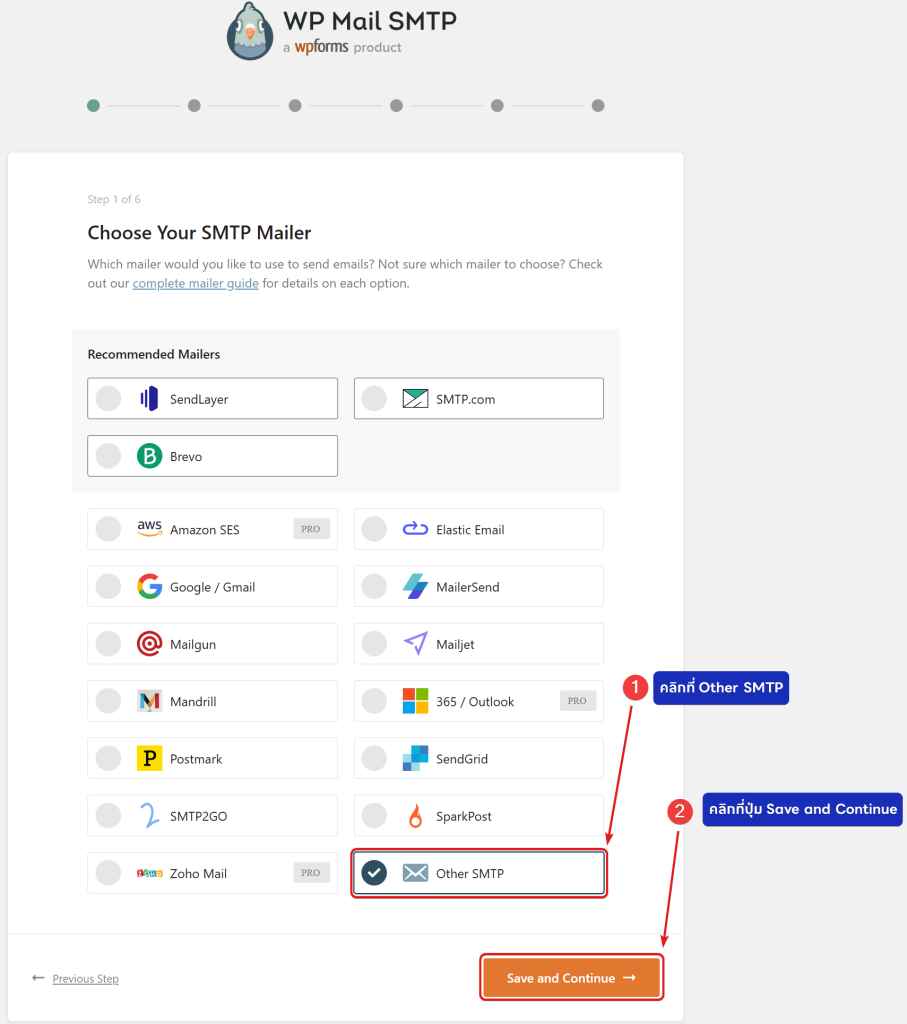Click the SparkPost flame icon

pyautogui.click(x=415, y=817)
